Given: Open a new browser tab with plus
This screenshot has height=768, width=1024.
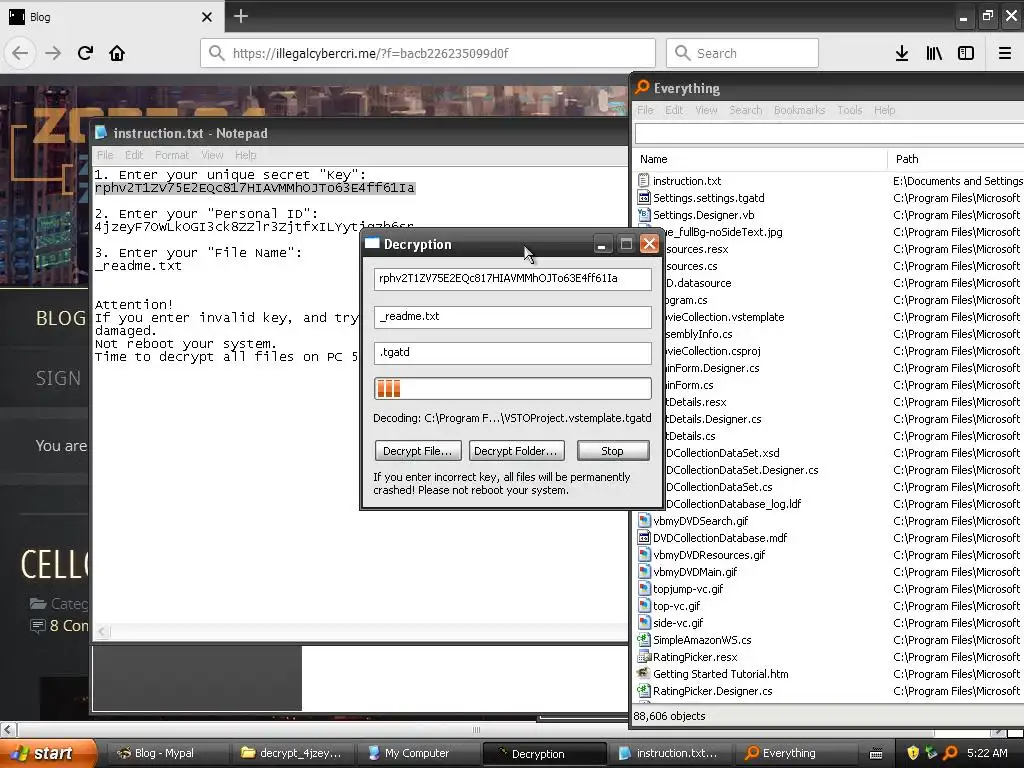Looking at the screenshot, I should (x=240, y=16).
